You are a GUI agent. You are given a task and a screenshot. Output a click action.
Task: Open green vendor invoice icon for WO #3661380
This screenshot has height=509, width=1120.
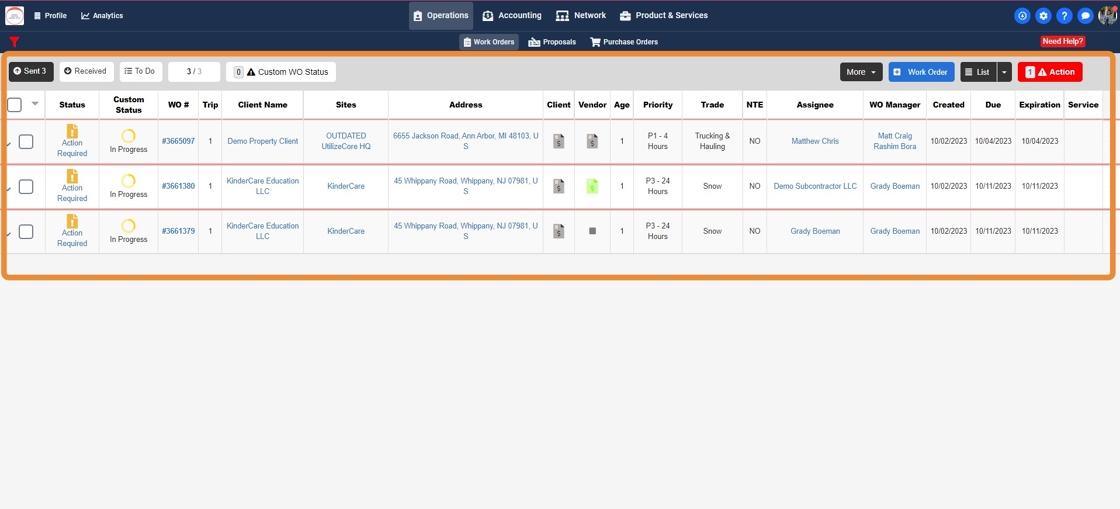592,186
